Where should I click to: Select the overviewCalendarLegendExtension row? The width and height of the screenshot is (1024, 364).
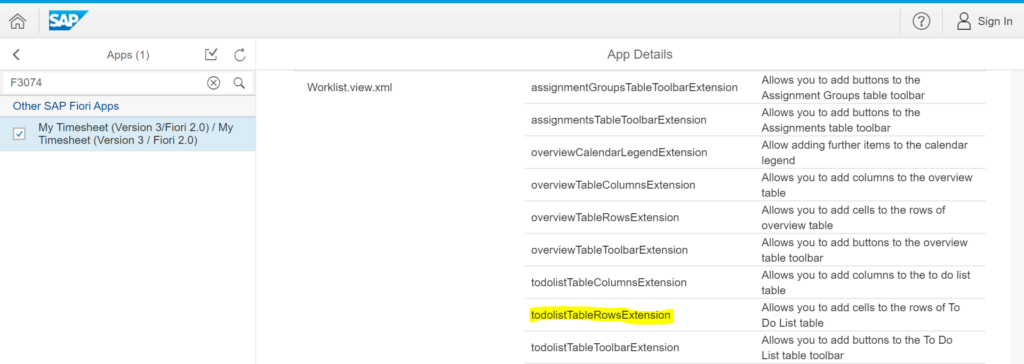[x=755, y=152]
